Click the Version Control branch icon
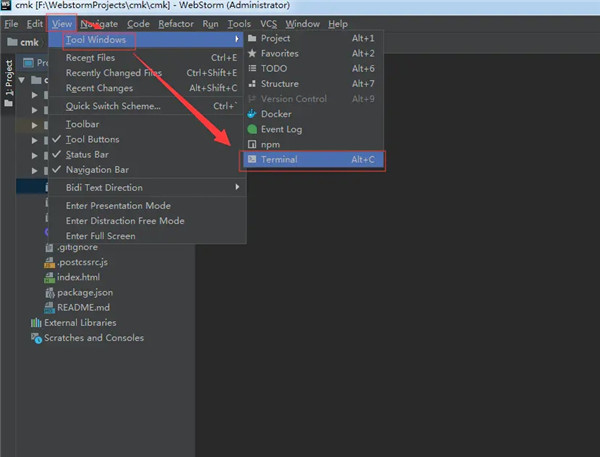The width and height of the screenshot is (600, 457). [x=252, y=99]
